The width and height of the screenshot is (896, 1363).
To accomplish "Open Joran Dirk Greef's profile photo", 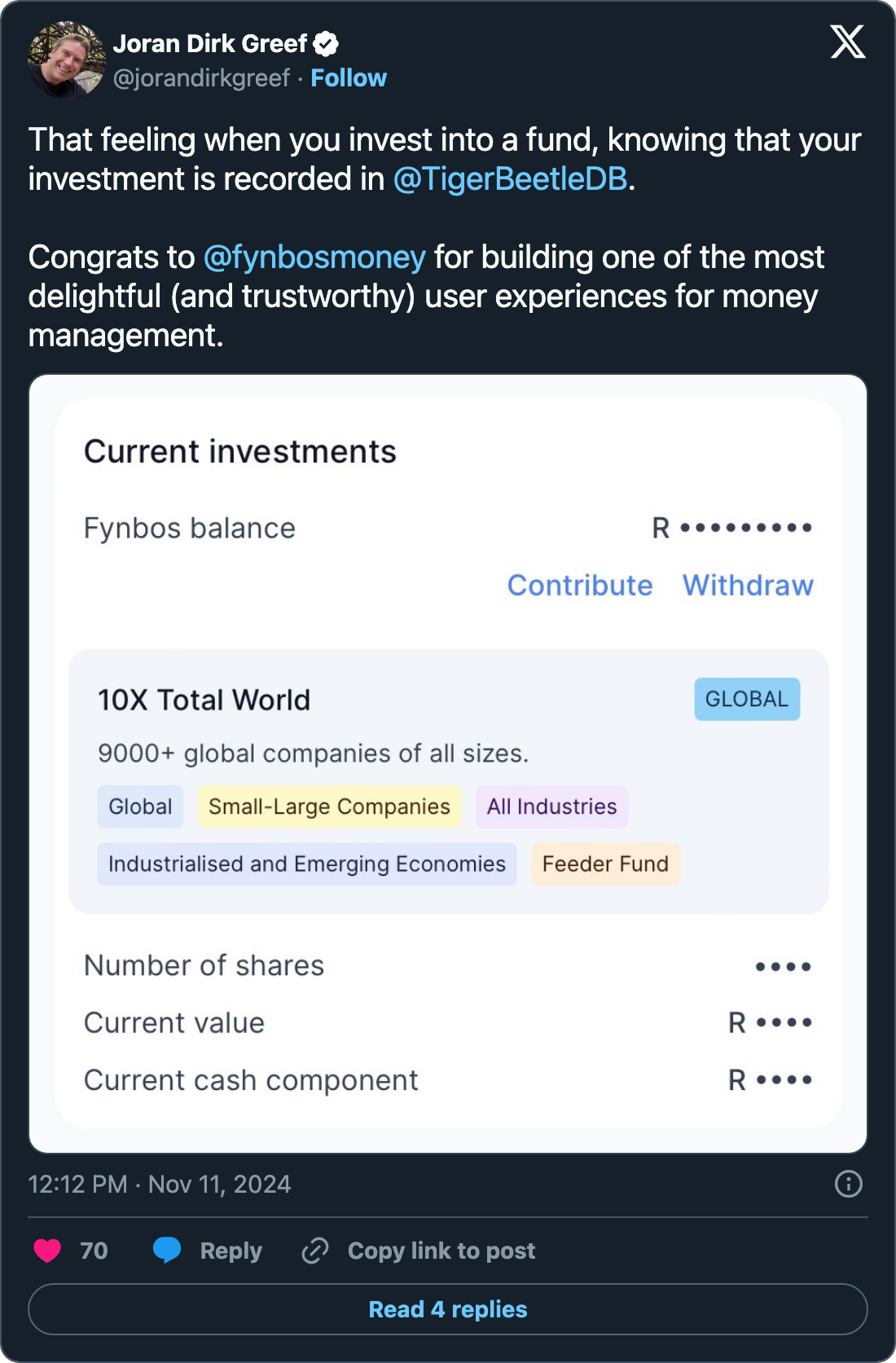I will point(67,59).
